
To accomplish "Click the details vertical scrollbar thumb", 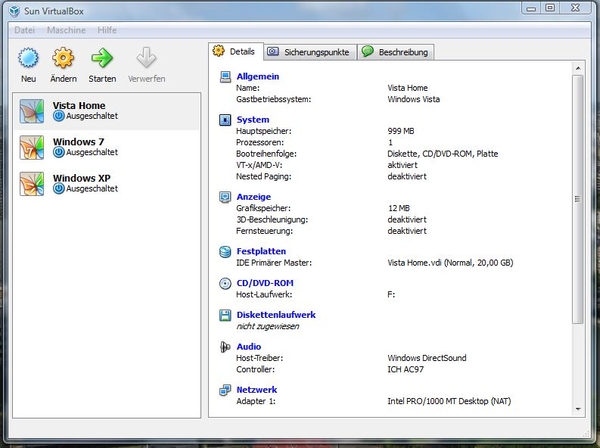I will tap(578, 199).
